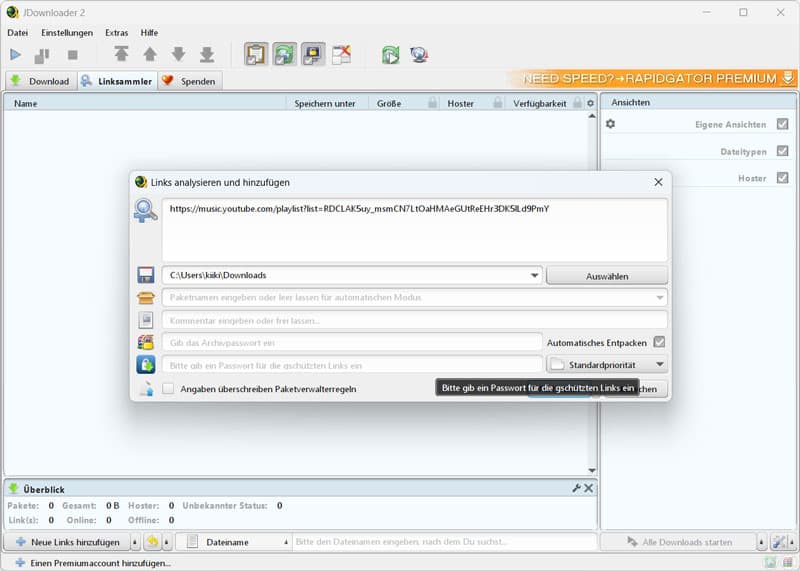Viewport: 800px width, 571px height.
Task: Expand the Paketnamen dropdown arrow
Action: [660, 297]
